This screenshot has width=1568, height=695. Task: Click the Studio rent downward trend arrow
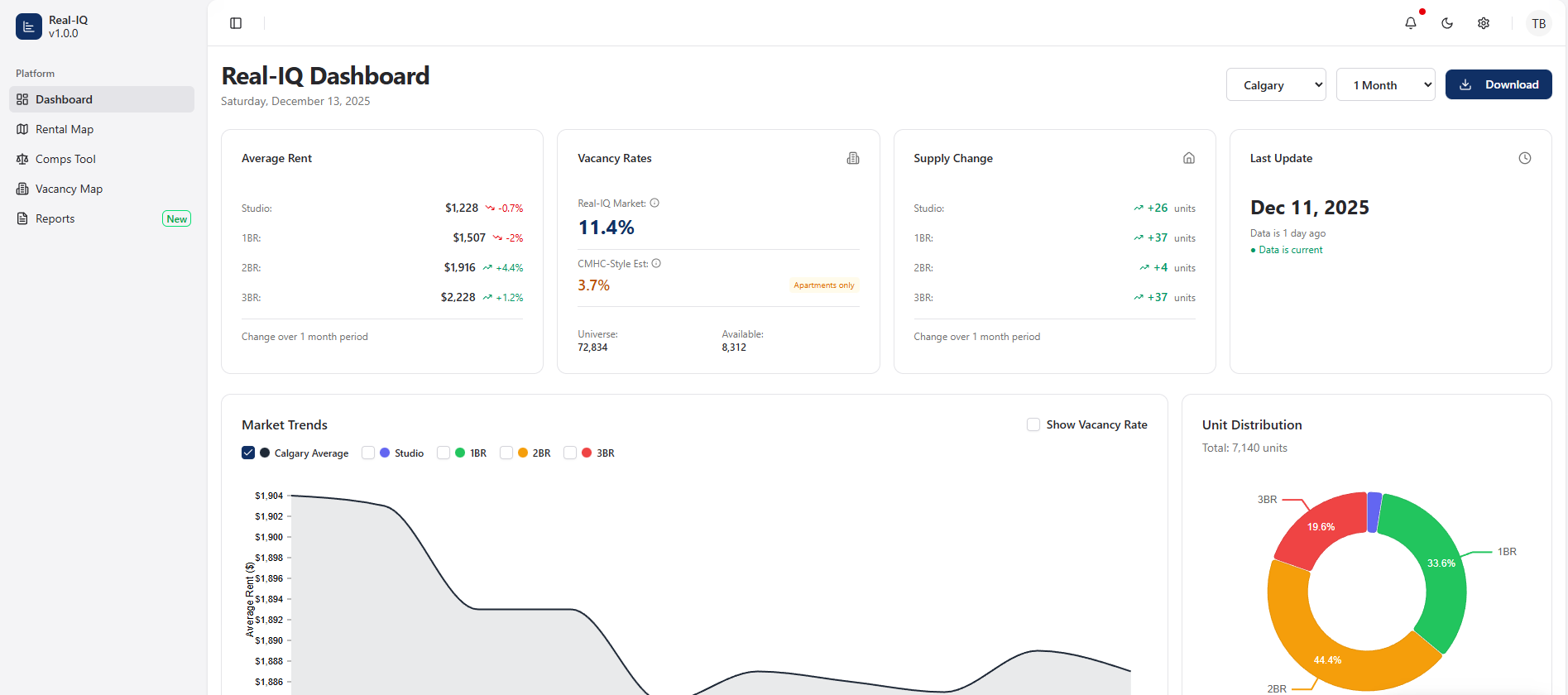coord(490,208)
